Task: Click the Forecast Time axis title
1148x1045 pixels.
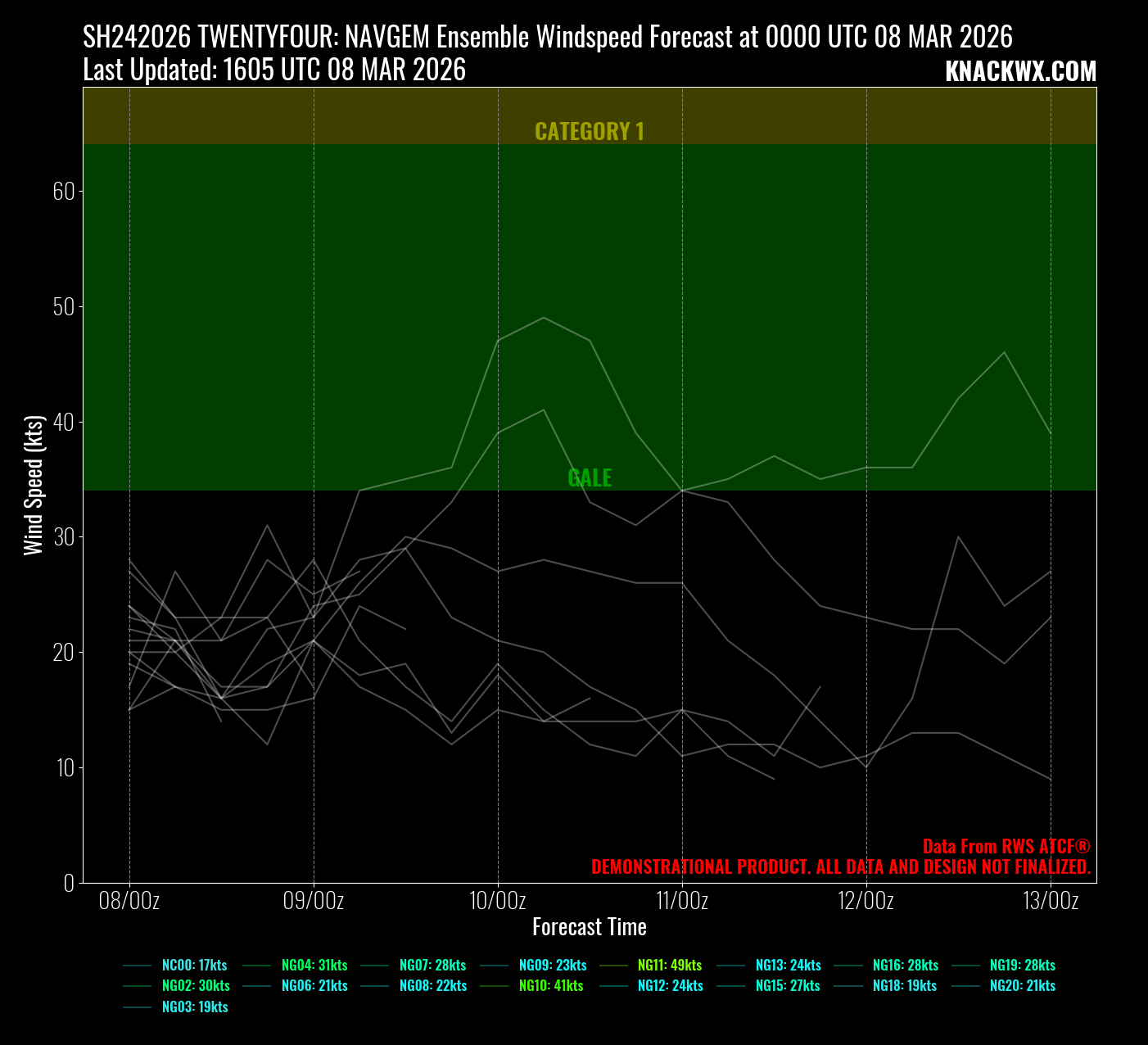Action: click(590, 927)
